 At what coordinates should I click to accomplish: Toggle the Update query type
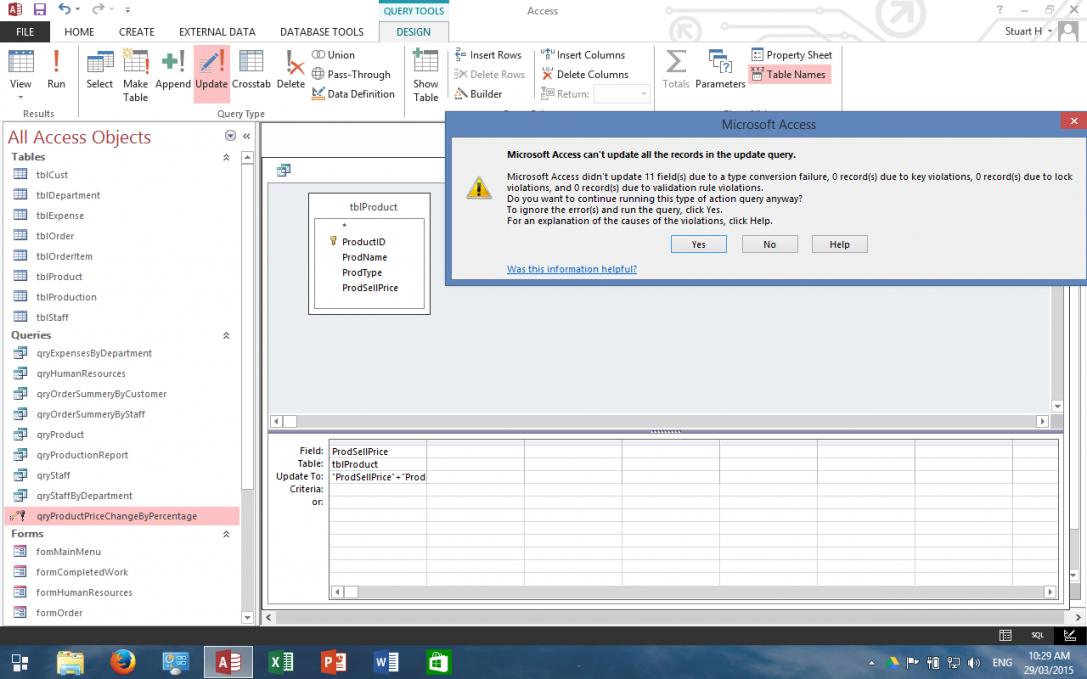[211, 74]
